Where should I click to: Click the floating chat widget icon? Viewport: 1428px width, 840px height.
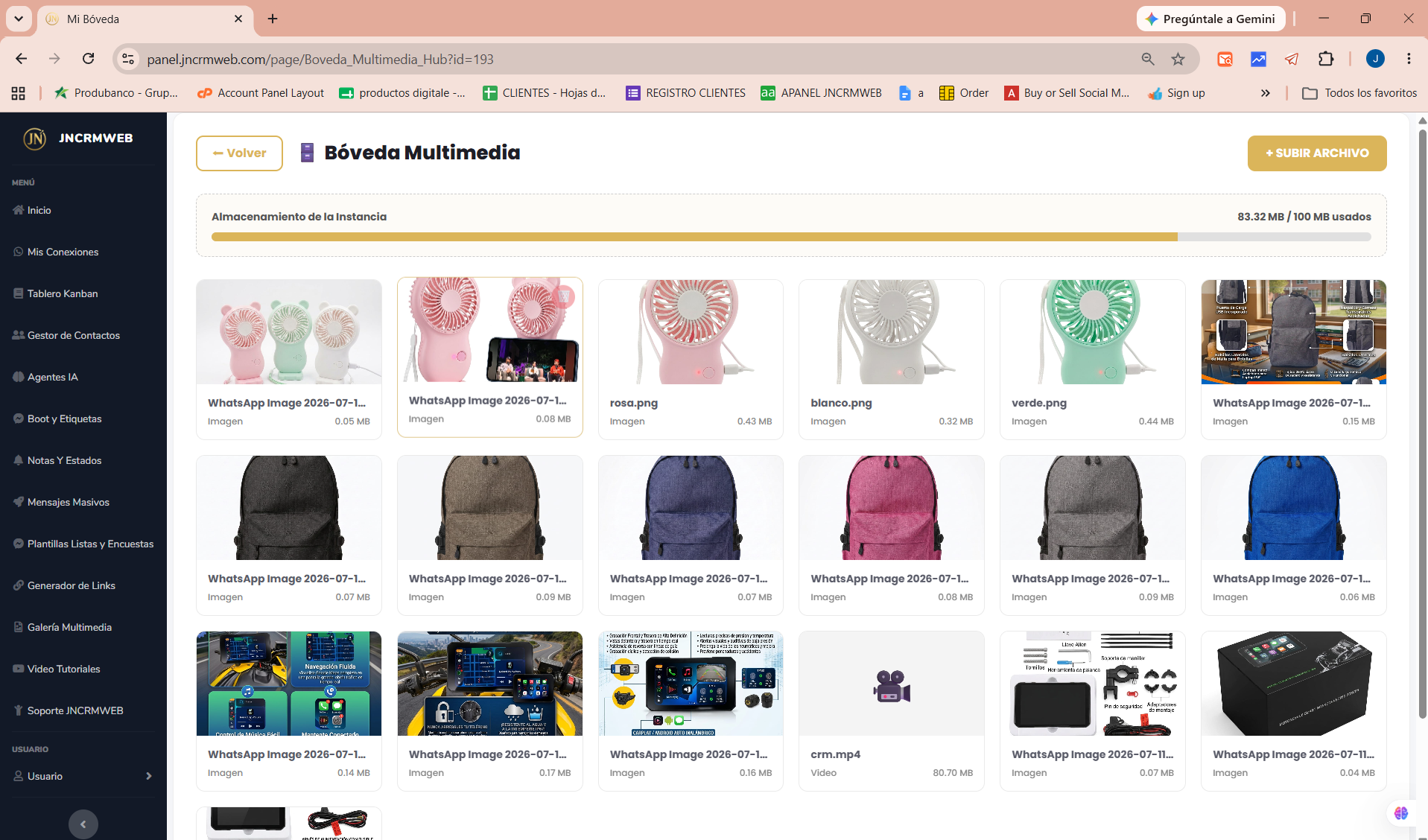tap(1401, 813)
